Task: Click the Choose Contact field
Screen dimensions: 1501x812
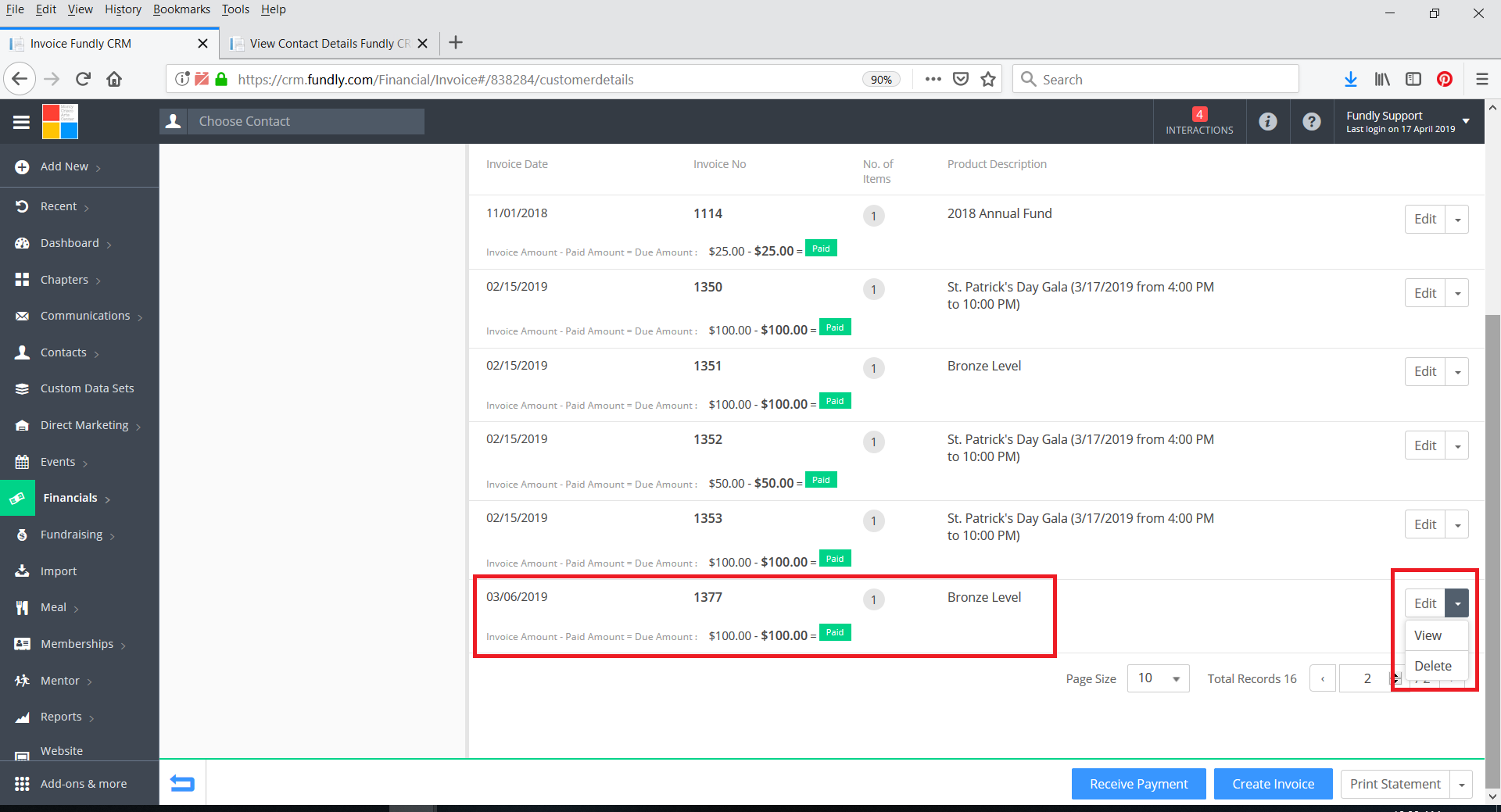Action: point(306,121)
